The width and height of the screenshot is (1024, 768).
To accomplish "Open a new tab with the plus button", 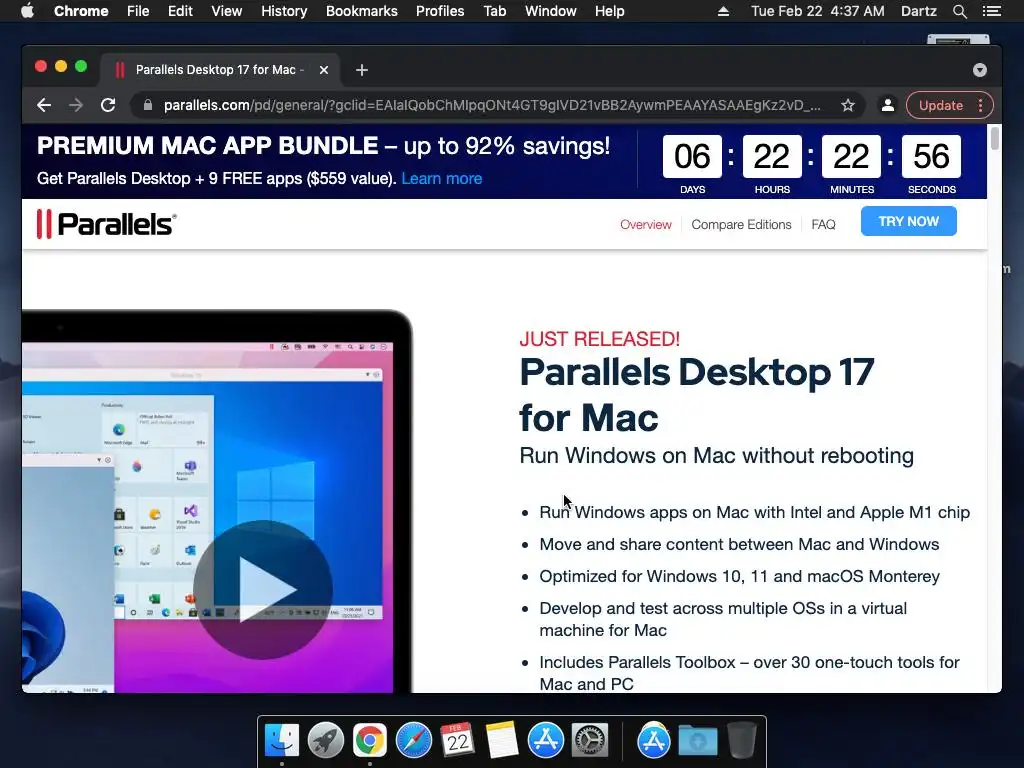I will [362, 70].
